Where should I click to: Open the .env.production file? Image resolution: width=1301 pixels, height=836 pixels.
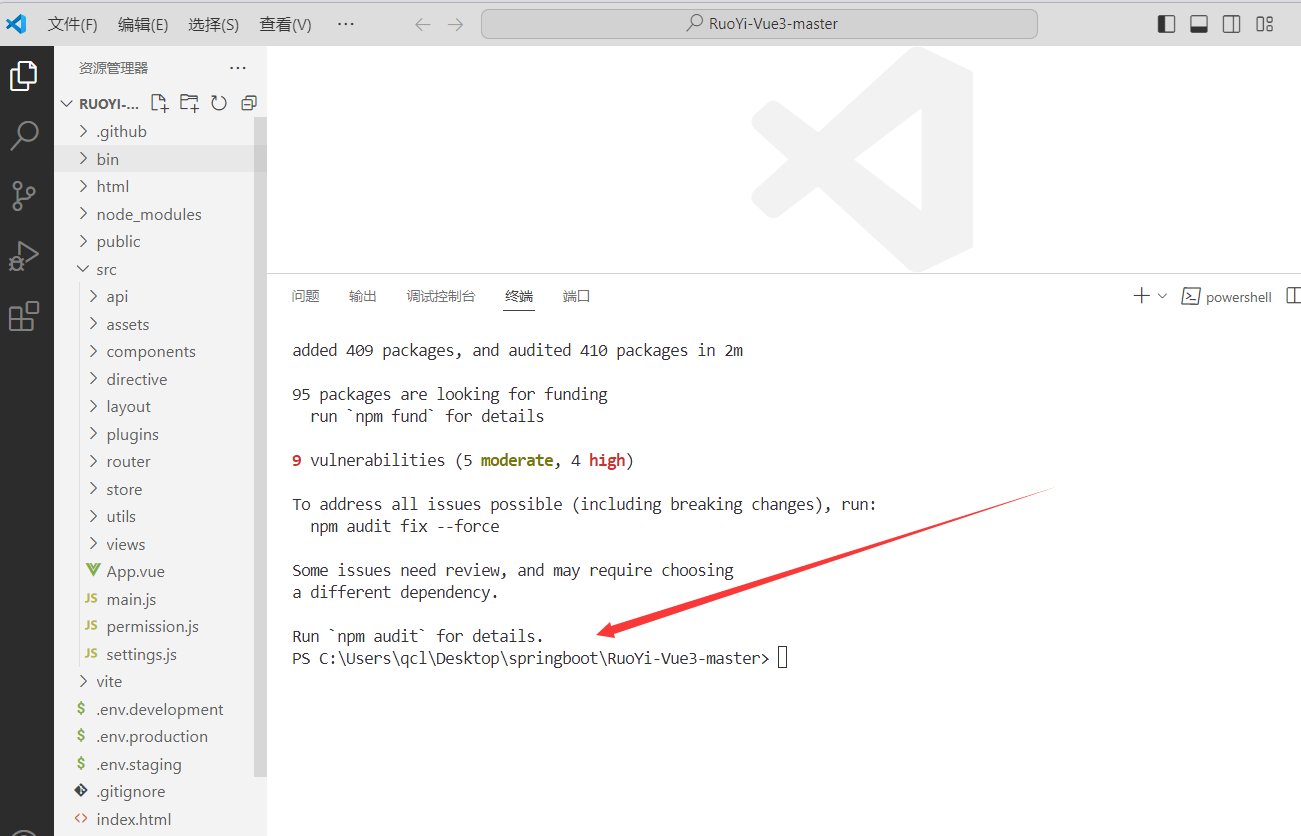(160, 736)
